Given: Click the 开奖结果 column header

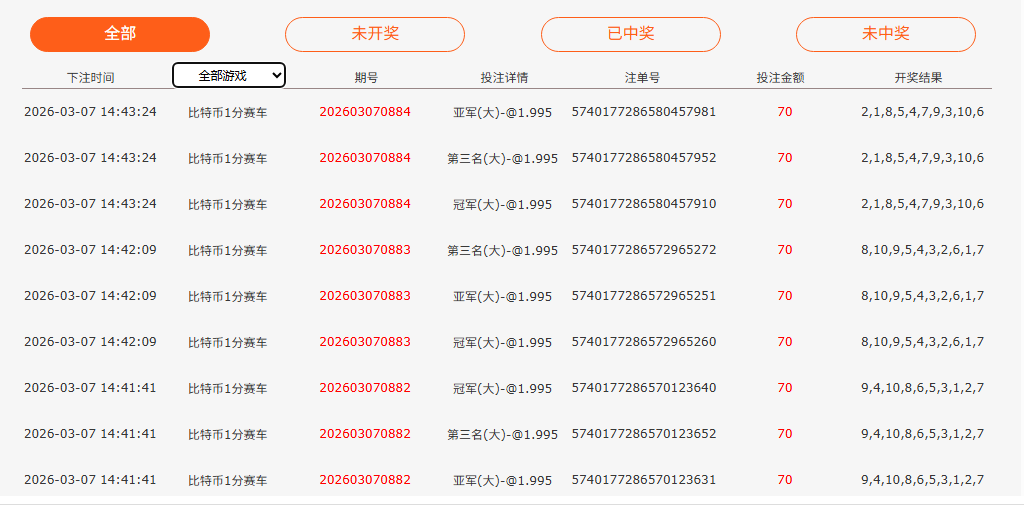Looking at the screenshot, I should point(918,77).
